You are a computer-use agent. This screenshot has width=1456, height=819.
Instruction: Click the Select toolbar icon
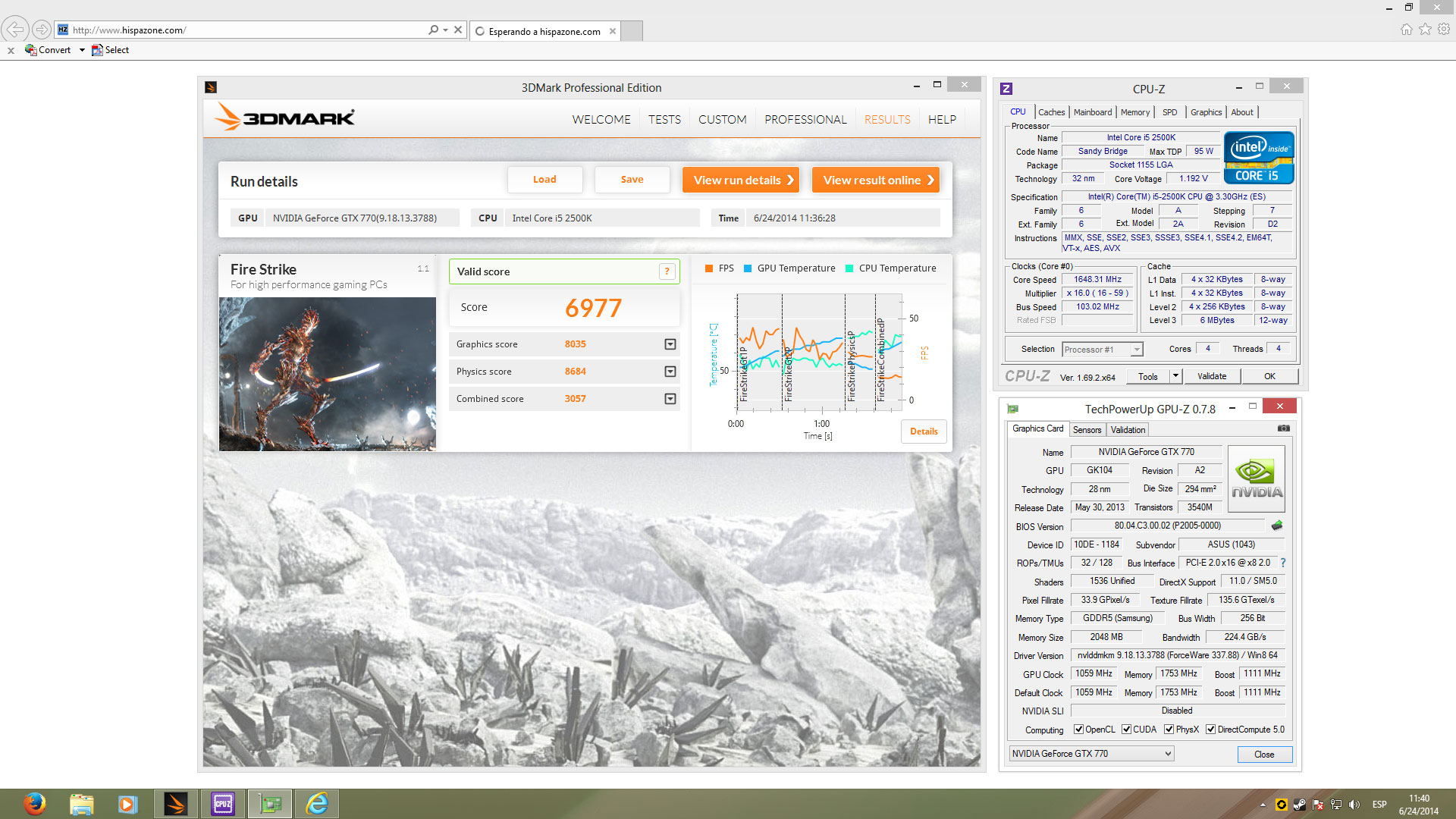(x=97, y=50)
